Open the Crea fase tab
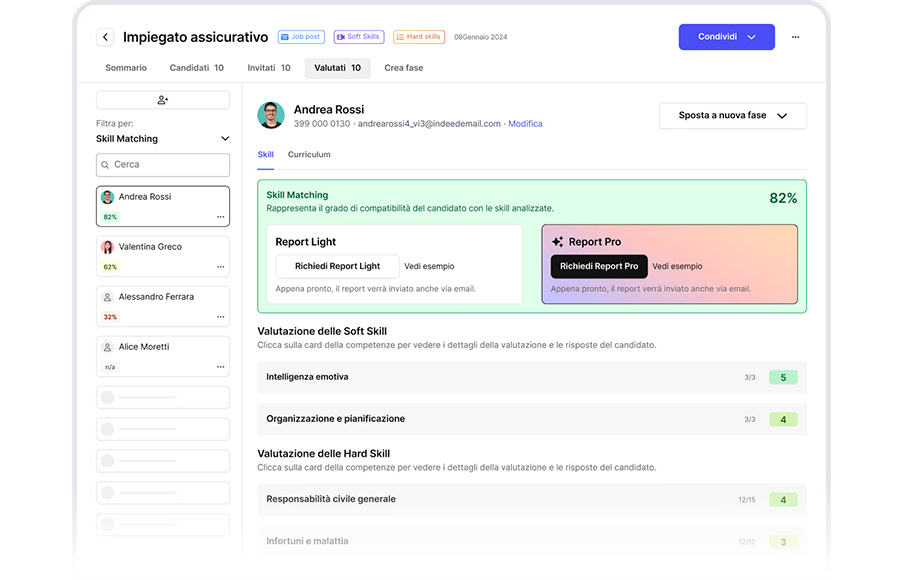 404,68
